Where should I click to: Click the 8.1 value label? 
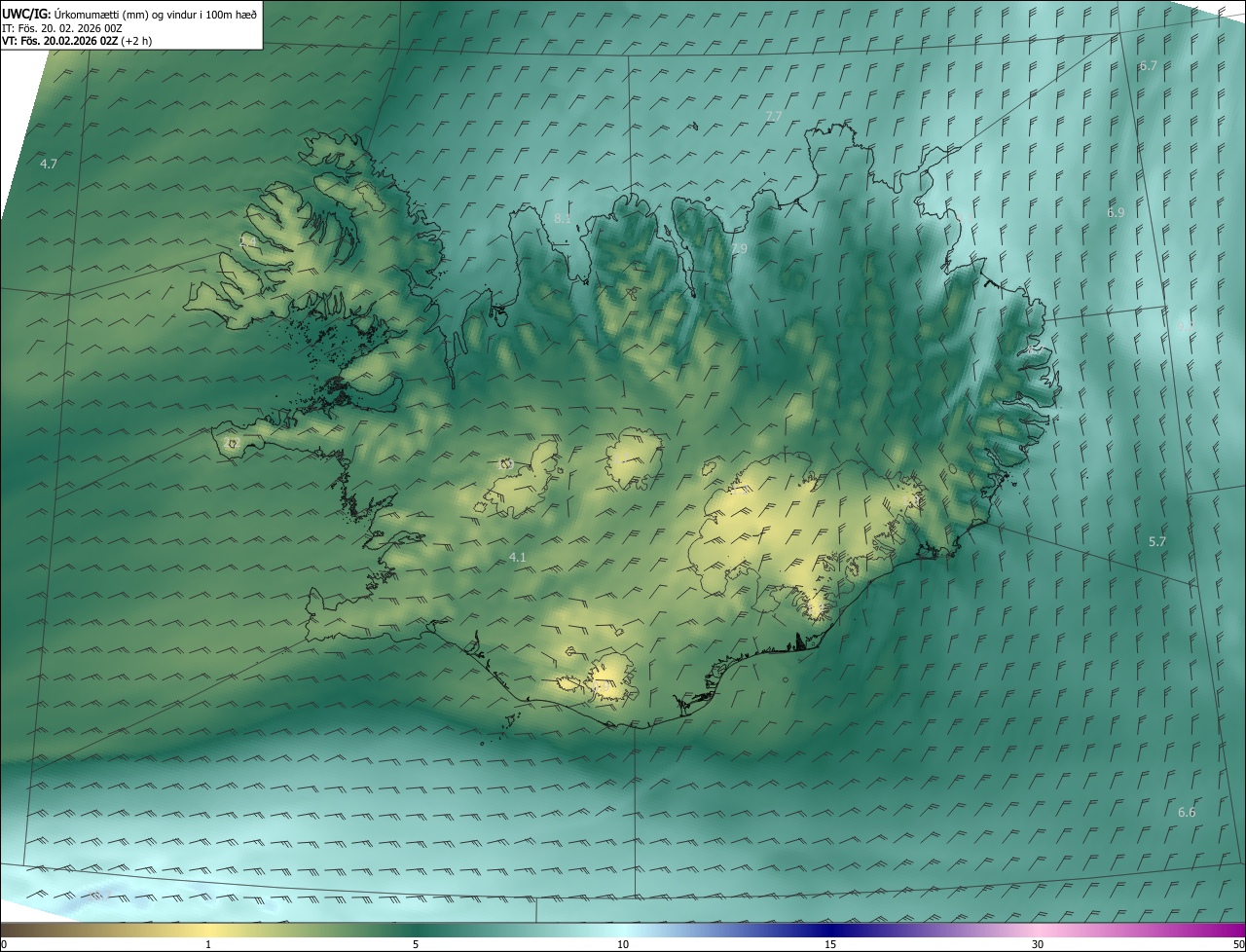click(563, 219)
